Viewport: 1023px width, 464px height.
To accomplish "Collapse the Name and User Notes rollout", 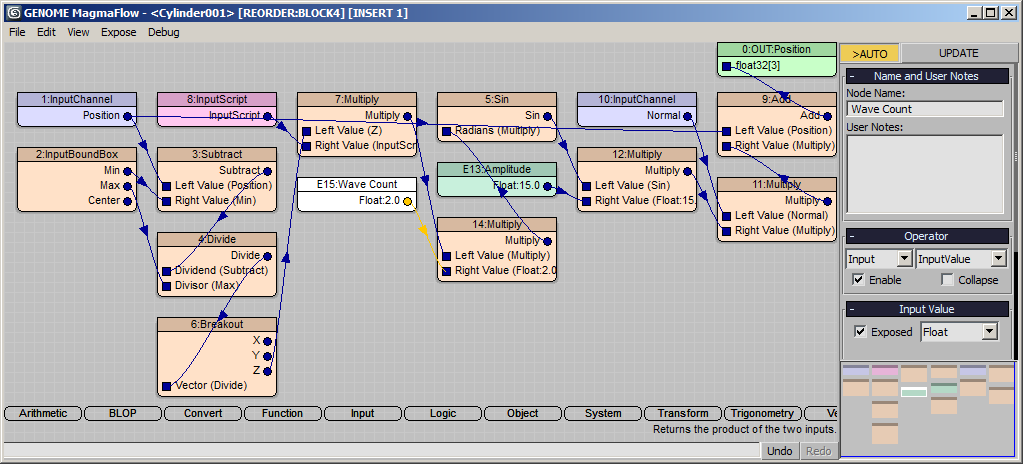I will [x=927, y=76].
